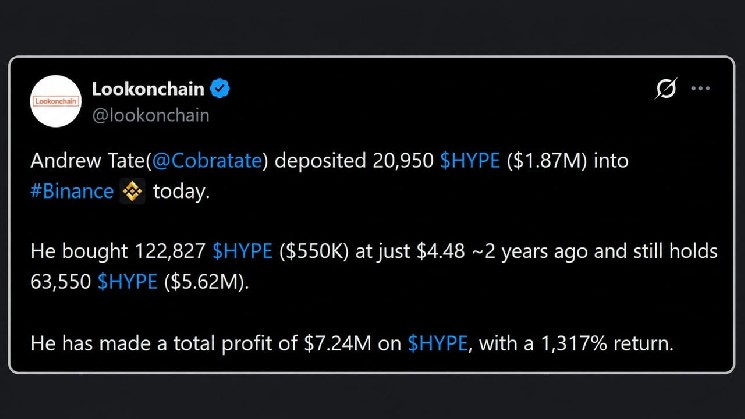The width and height of the screenshot is (745, 419).
Task: Click the Binance logo emoji
Action: [132, 191]
